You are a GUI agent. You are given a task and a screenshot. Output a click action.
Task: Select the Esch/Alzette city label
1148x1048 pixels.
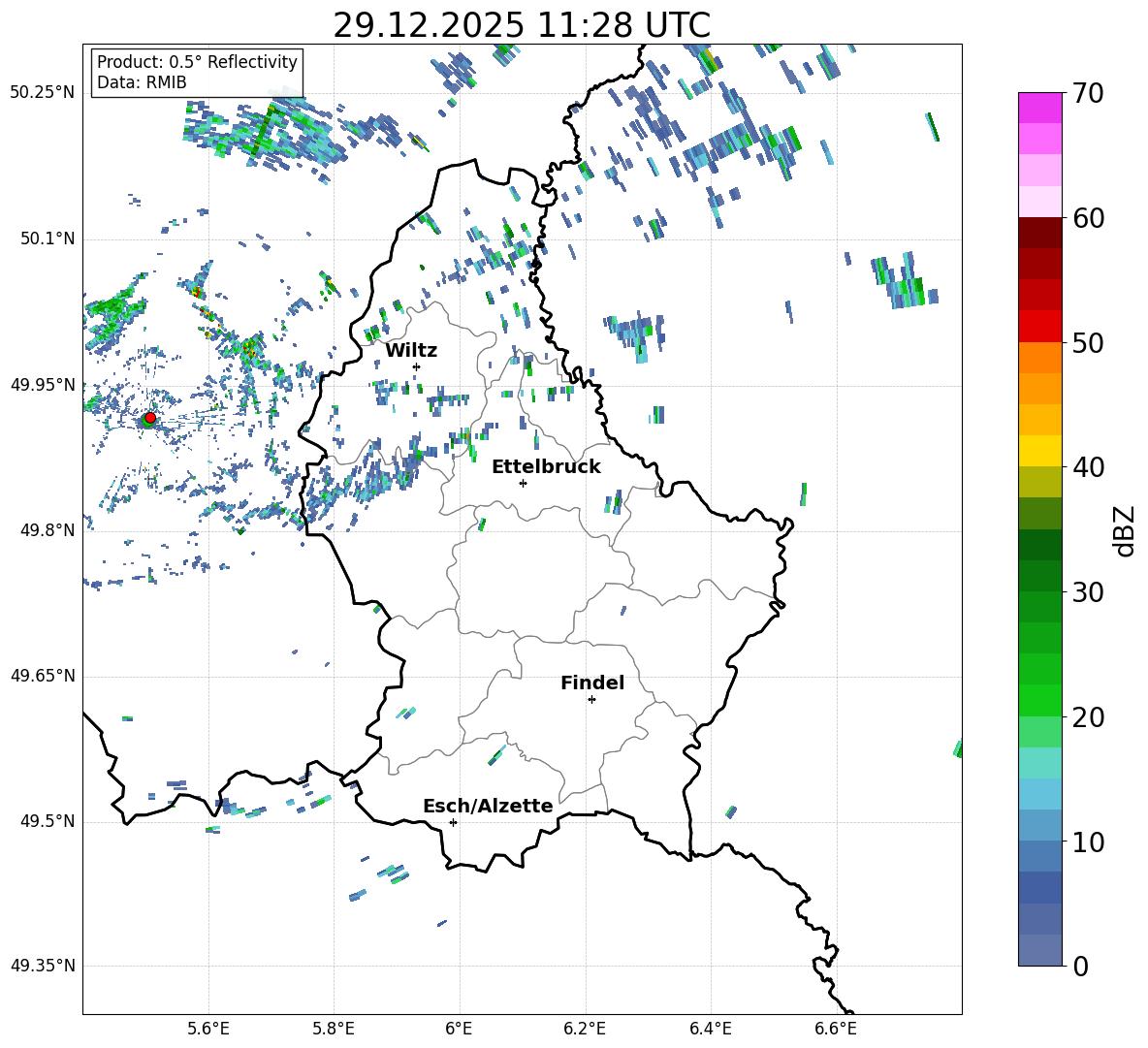coord(489,806)
